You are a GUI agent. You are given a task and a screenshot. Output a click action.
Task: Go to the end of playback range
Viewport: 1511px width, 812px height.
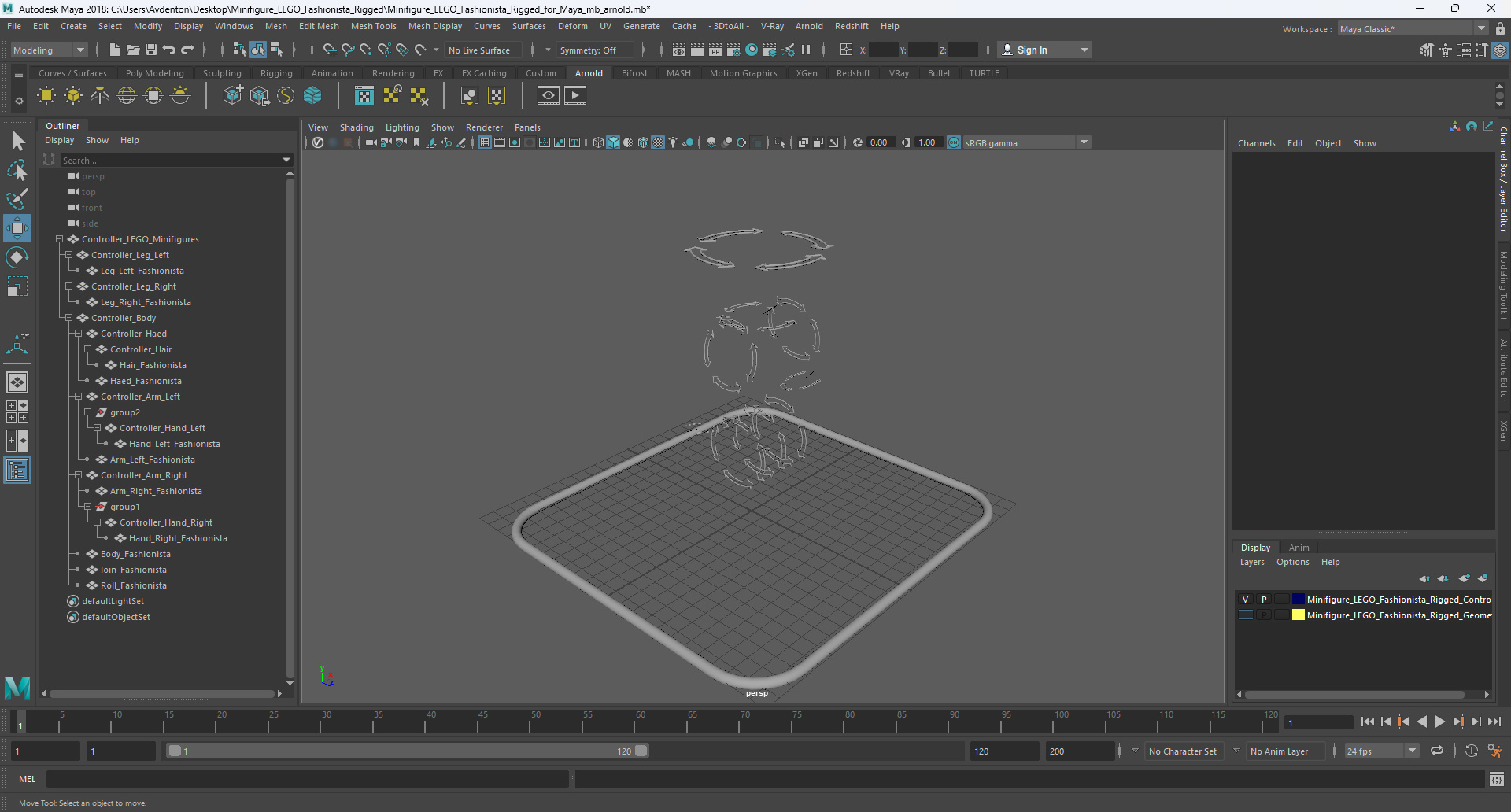(x=1494, y=722)
